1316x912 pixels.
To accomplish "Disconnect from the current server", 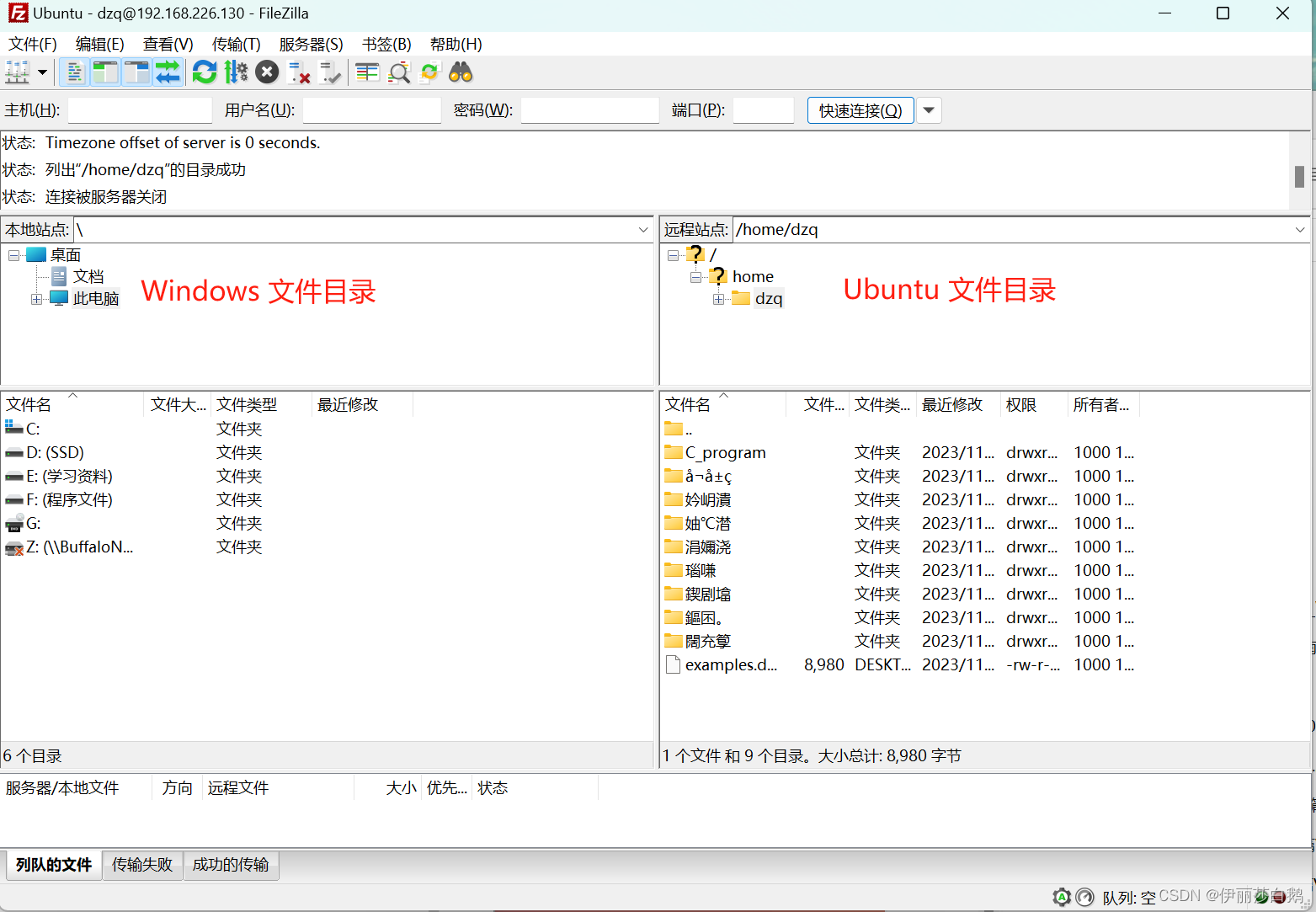I will [298, 72].
